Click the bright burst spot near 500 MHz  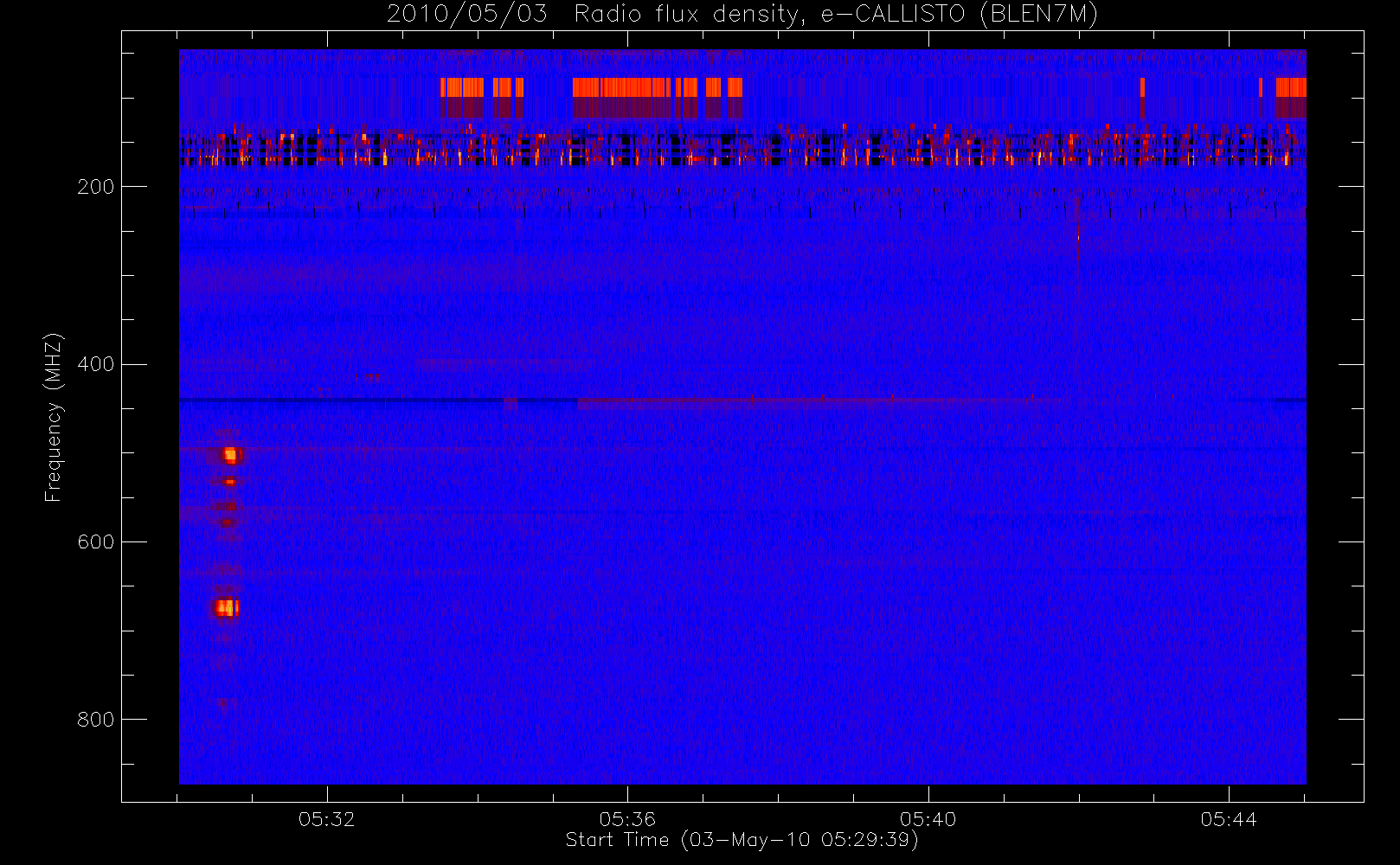tap(230, 455)
